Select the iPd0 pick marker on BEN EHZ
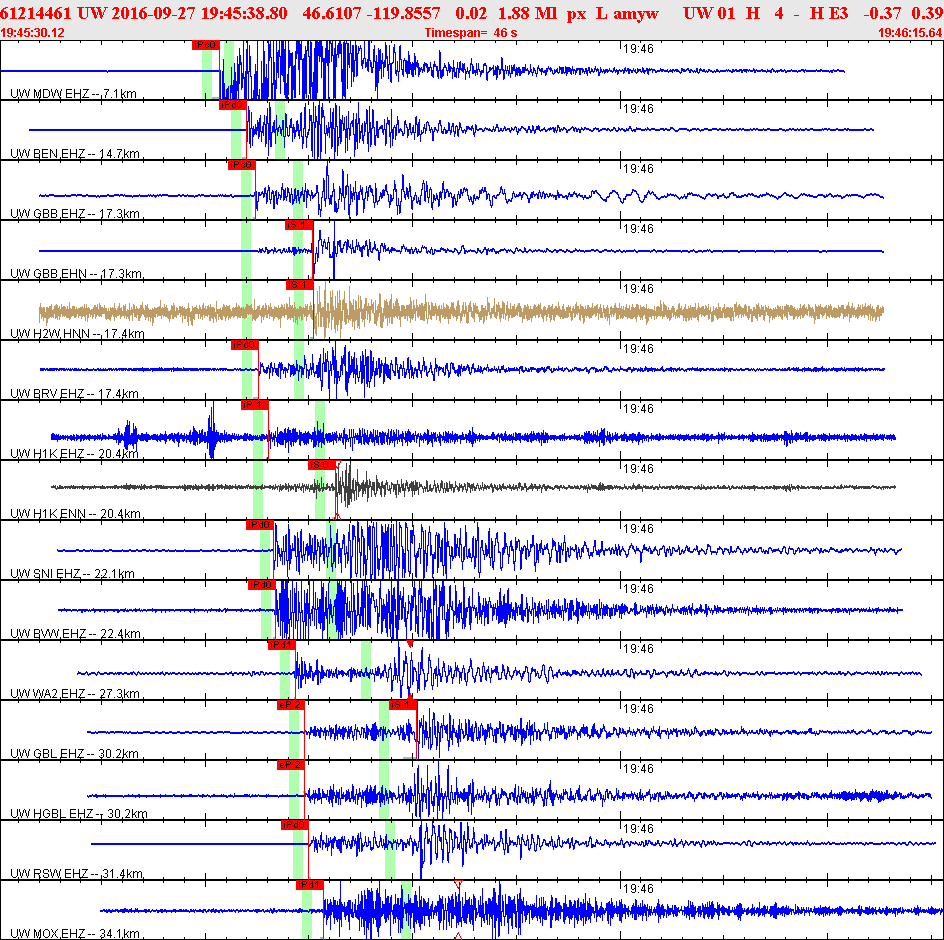The image size is (944, 940). click(232, 105)
